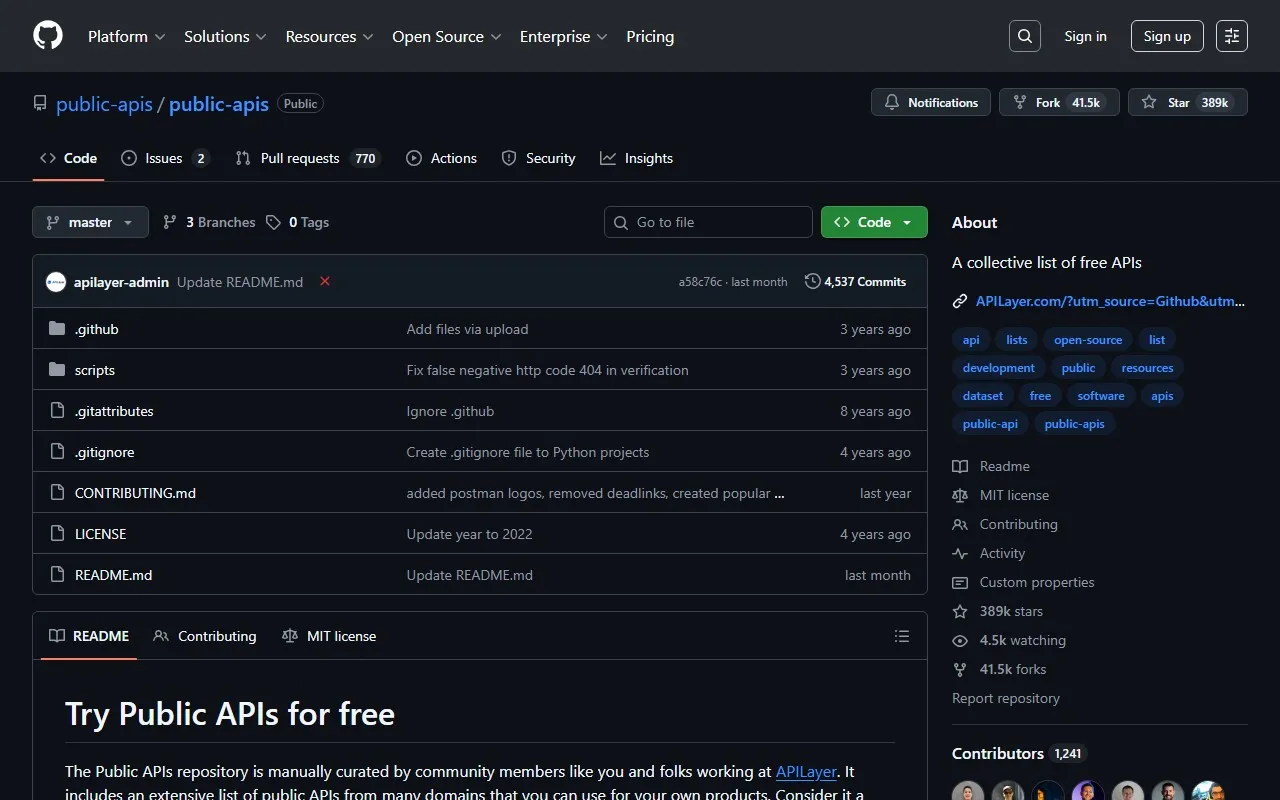The image size is (1280, 800).
Task: Click the Go to file search field
Action: (x=708, y=221)
